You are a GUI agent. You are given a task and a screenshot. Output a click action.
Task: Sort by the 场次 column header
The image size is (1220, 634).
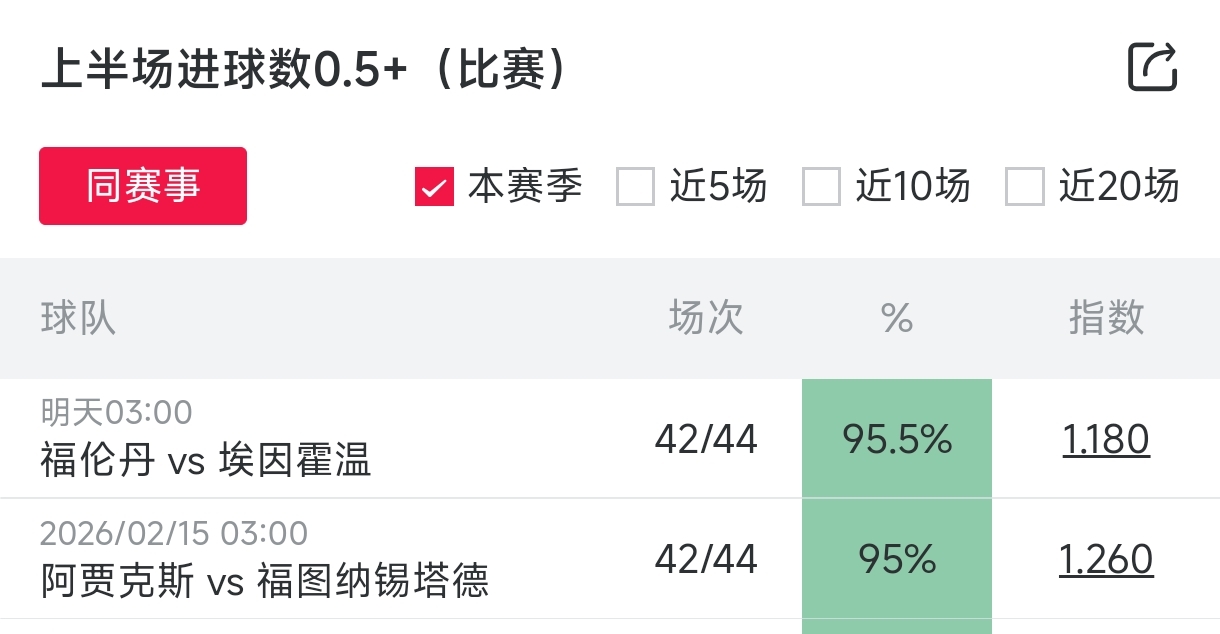click(x=706, y=319)
